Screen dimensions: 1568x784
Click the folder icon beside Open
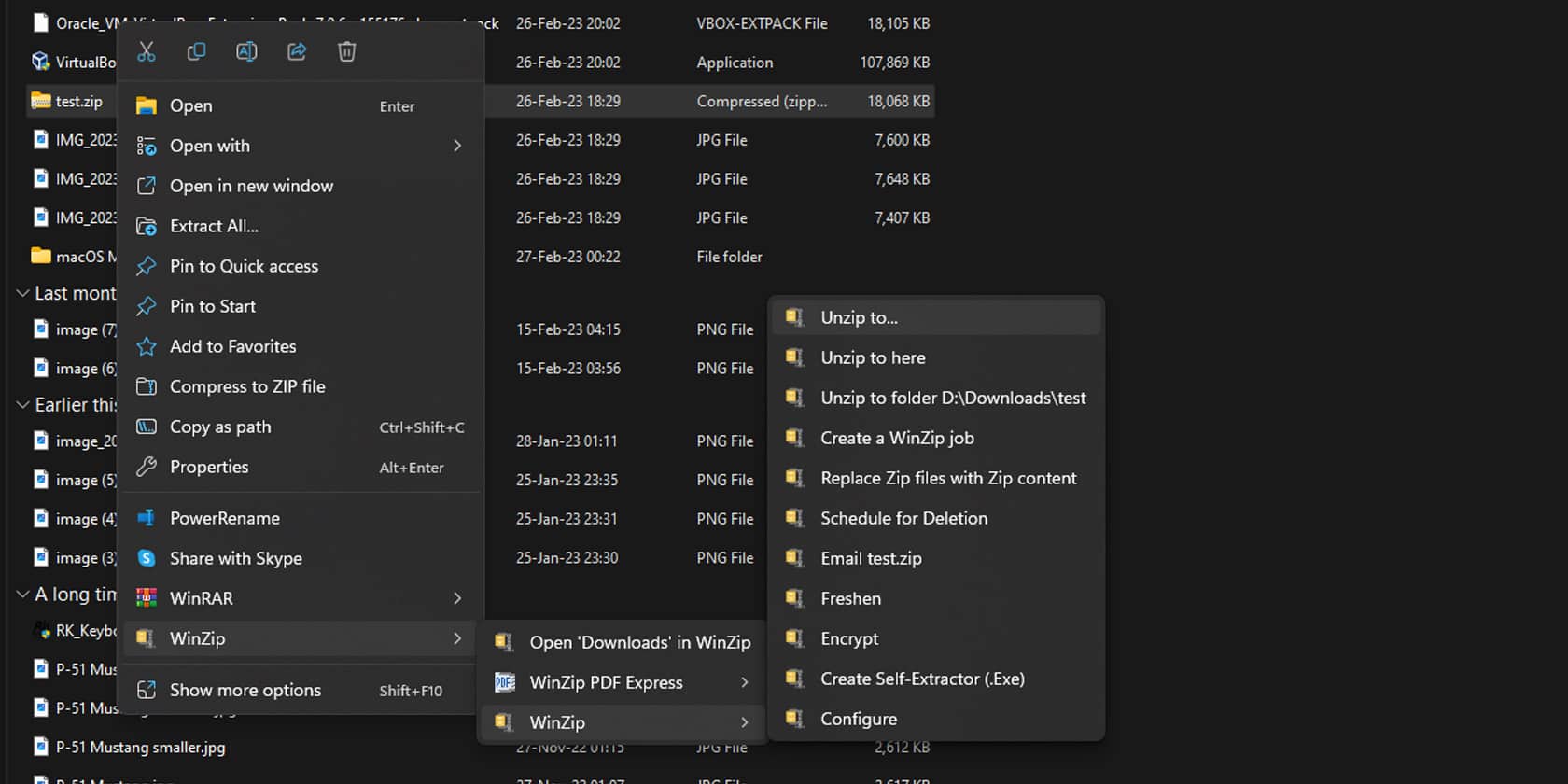[x=147, y=105]
